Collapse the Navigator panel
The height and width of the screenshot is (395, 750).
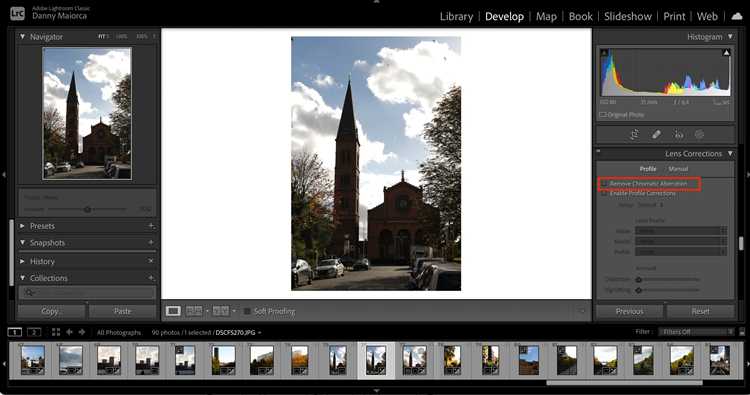click(22, 36)
